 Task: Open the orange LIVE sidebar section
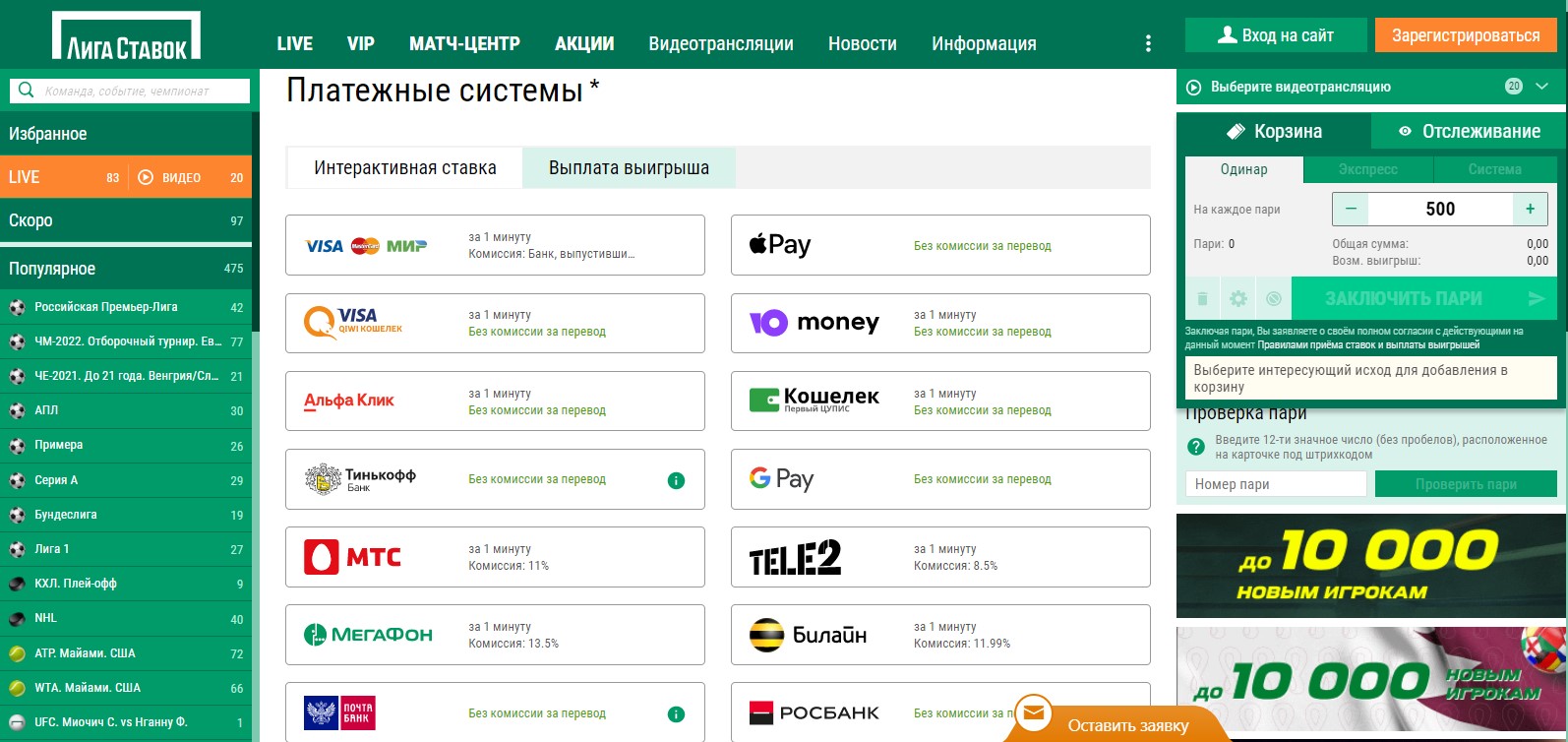(x=126, y=177)
